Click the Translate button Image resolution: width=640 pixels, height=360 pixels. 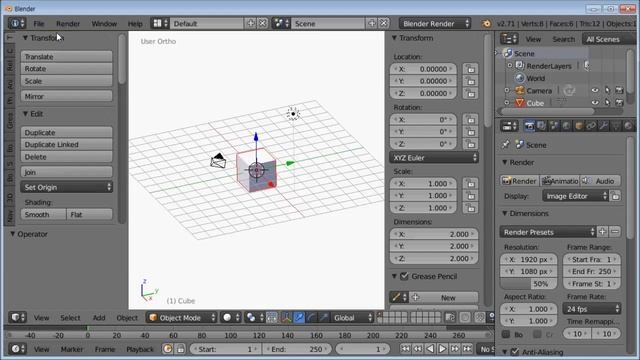[67, 56]
